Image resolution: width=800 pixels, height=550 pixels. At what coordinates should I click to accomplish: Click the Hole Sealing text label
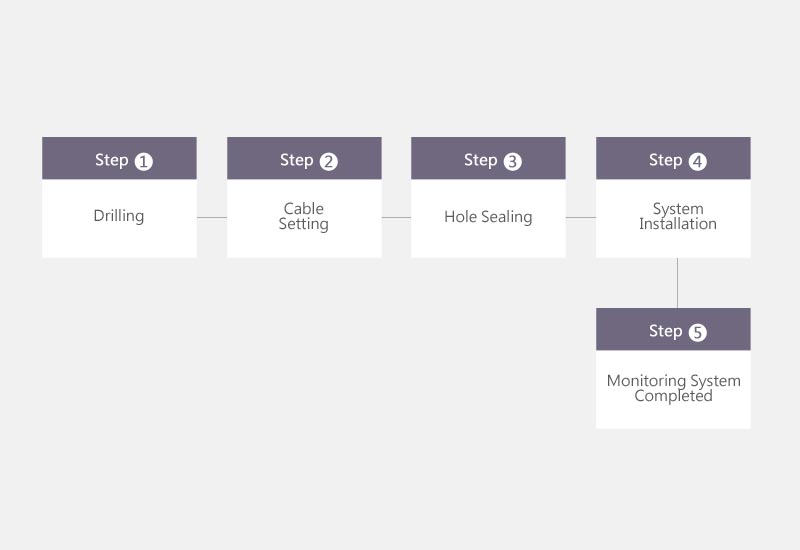click(488, 217)
